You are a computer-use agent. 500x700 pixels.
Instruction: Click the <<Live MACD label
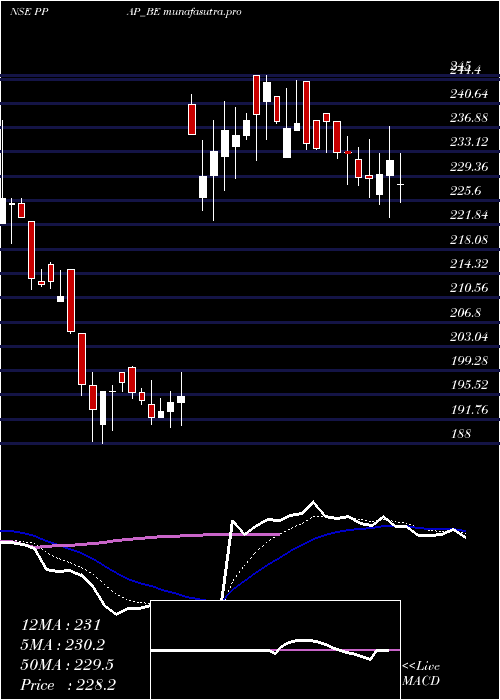421,674
